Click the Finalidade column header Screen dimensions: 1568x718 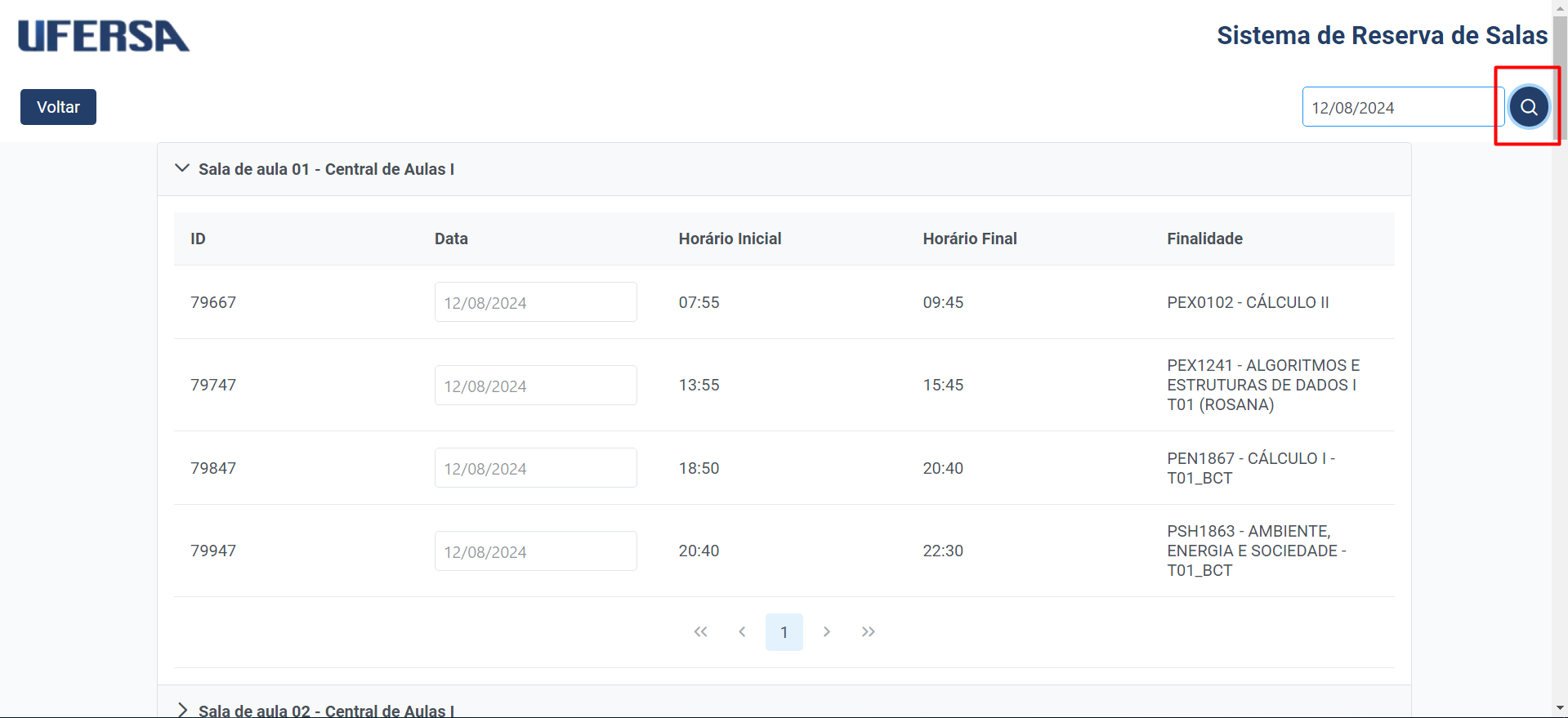pyautogui.click(x=1204, y=239)
